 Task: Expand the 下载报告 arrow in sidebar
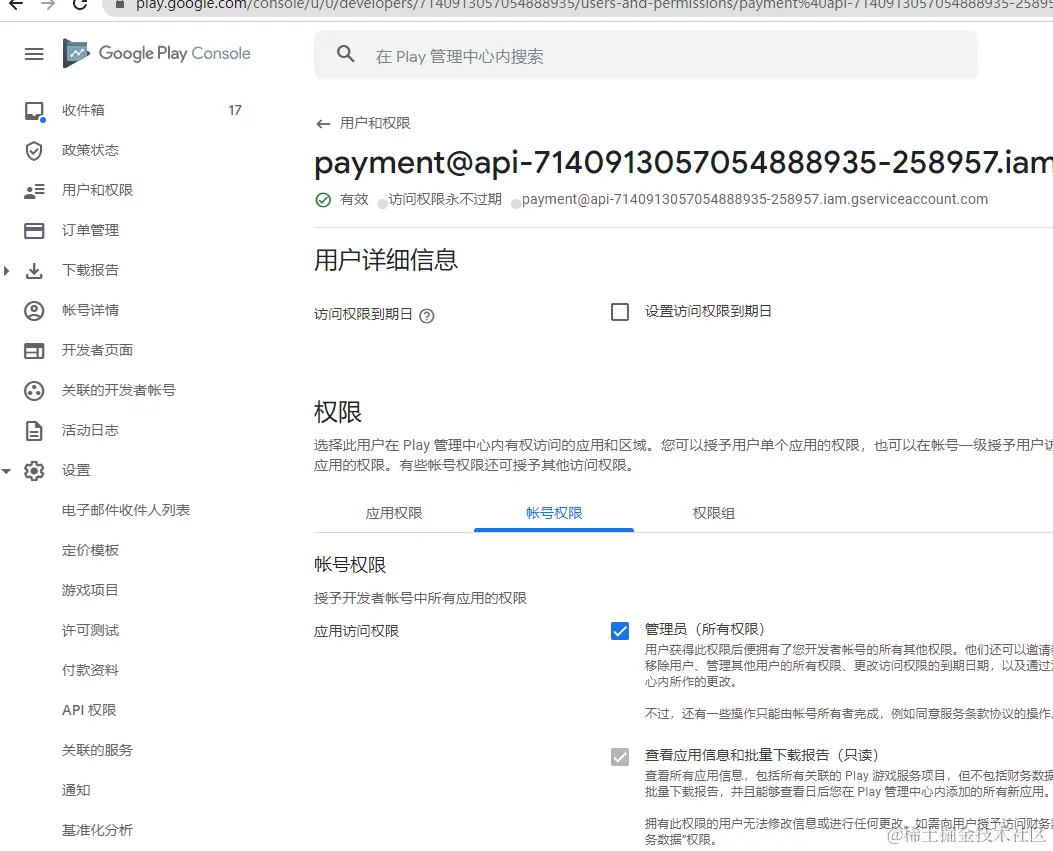(6, 271)
